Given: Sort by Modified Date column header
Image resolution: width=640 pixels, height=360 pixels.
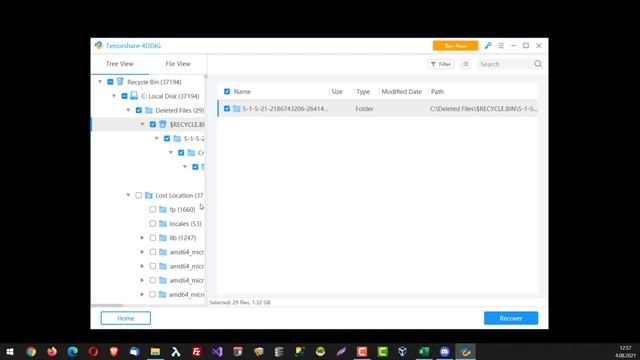Looking at the screenshot, I should (401, 91).
